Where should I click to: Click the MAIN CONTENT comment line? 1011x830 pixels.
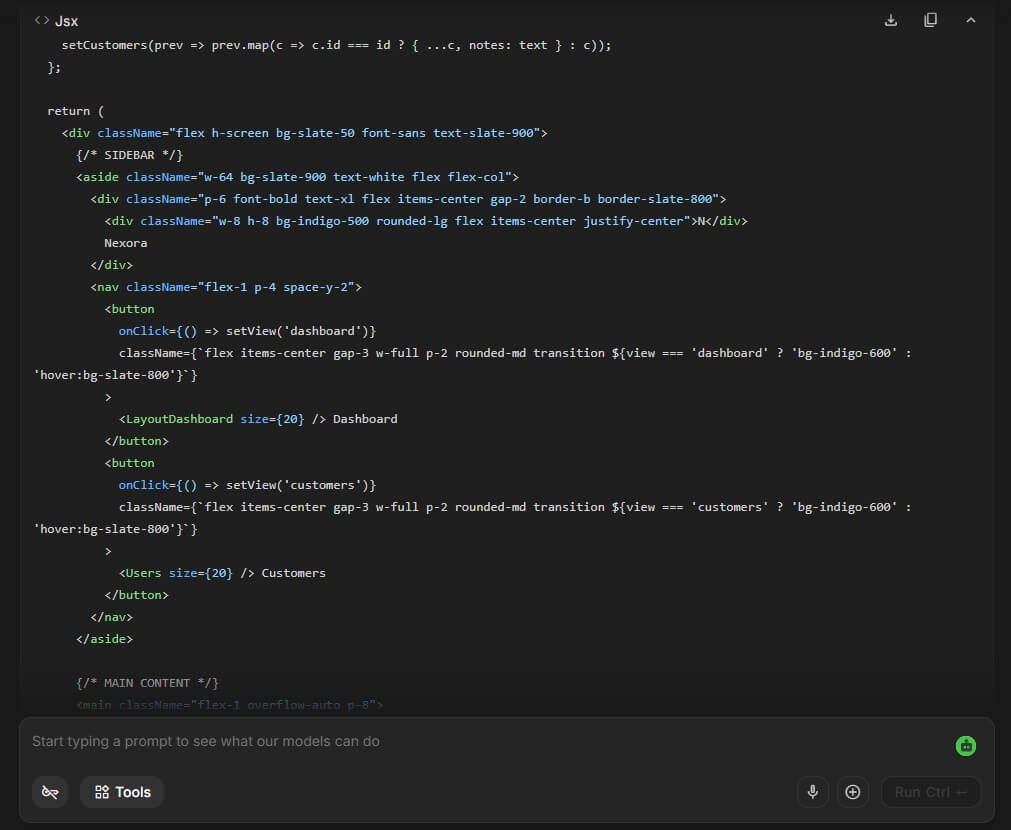(147, 683)
